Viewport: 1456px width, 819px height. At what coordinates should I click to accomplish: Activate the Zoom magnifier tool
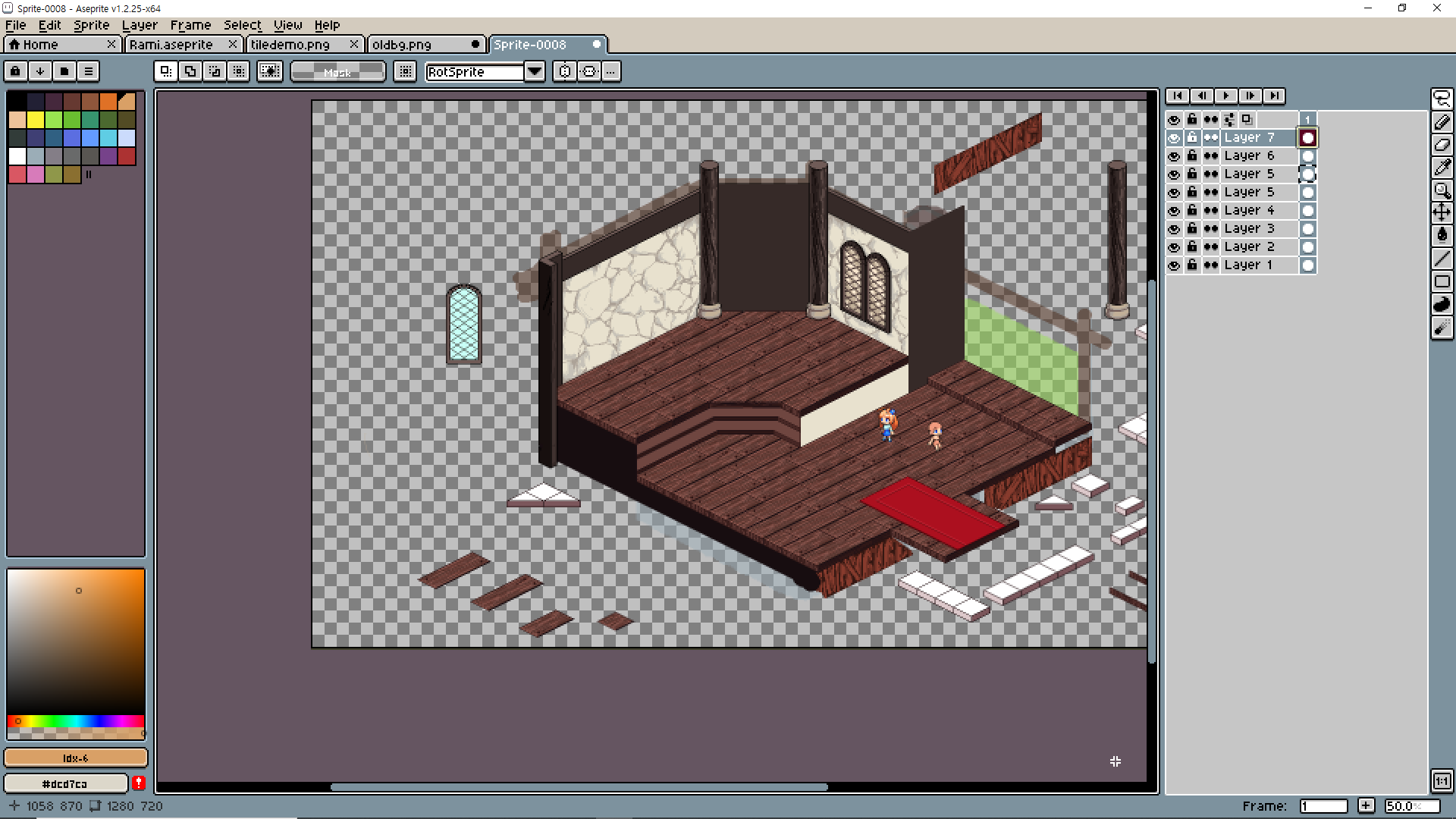(1442, 190)
